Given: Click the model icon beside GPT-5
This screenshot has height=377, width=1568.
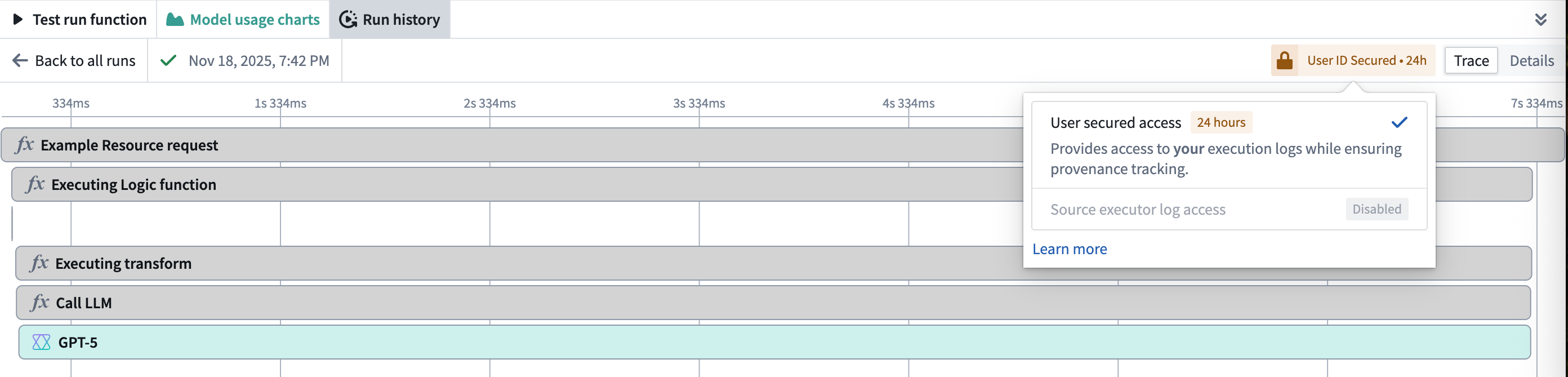Looking at the screenshot, I should (x=40, y=342).
